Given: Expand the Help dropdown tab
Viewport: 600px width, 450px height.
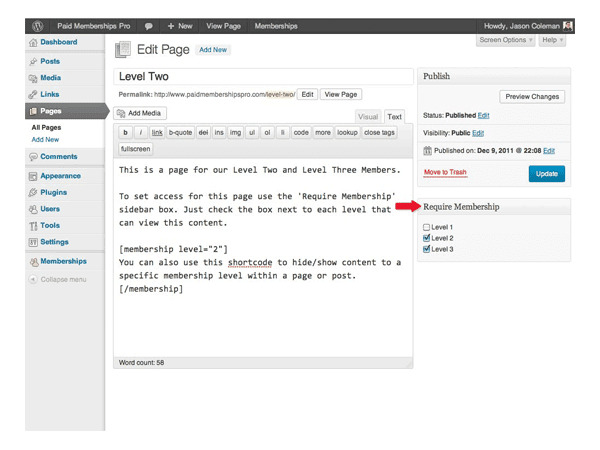Looking at the screenshot, I should (552, 40).
